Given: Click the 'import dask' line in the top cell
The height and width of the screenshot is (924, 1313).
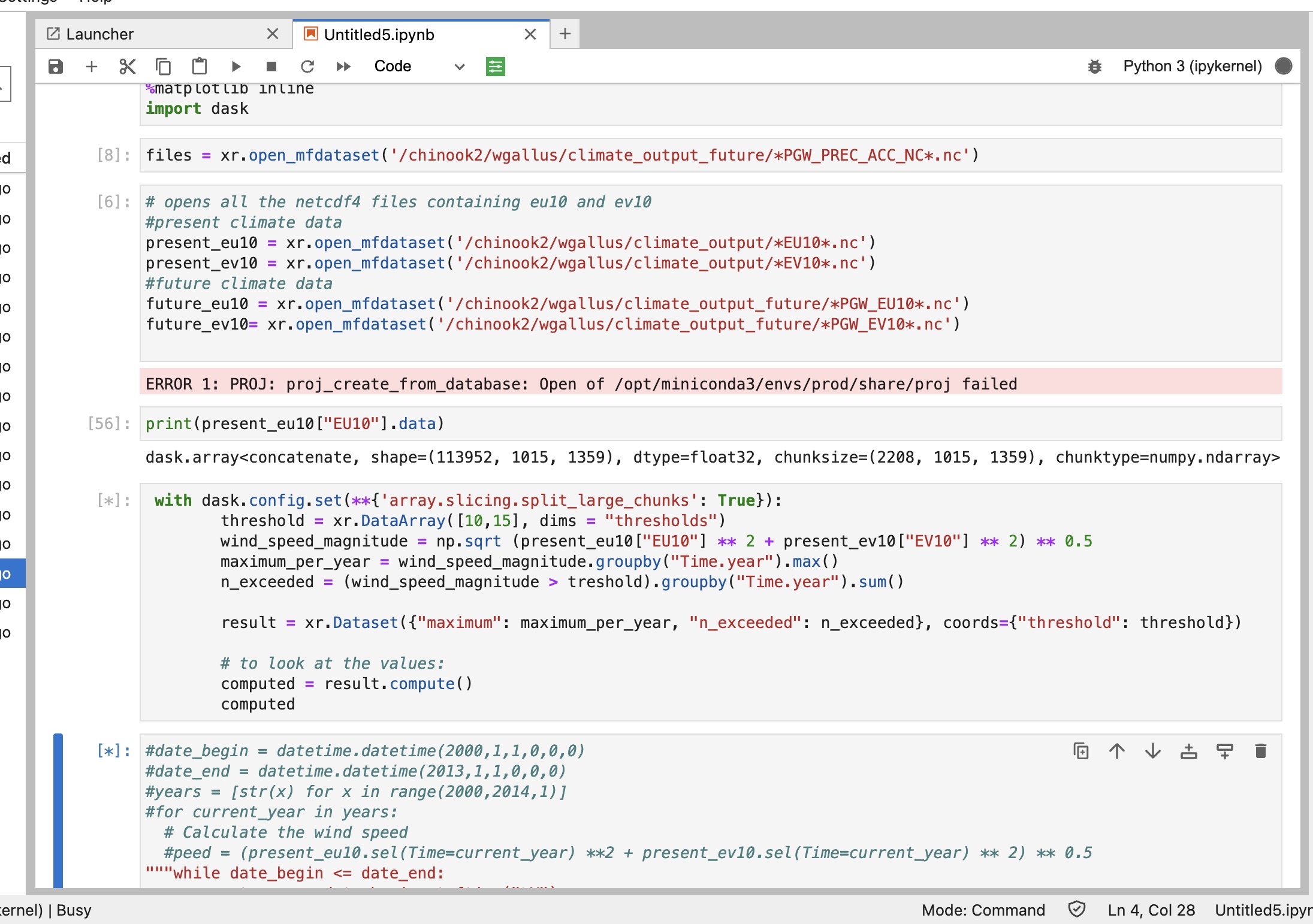Looking at the screenshot, I should 197,108.
